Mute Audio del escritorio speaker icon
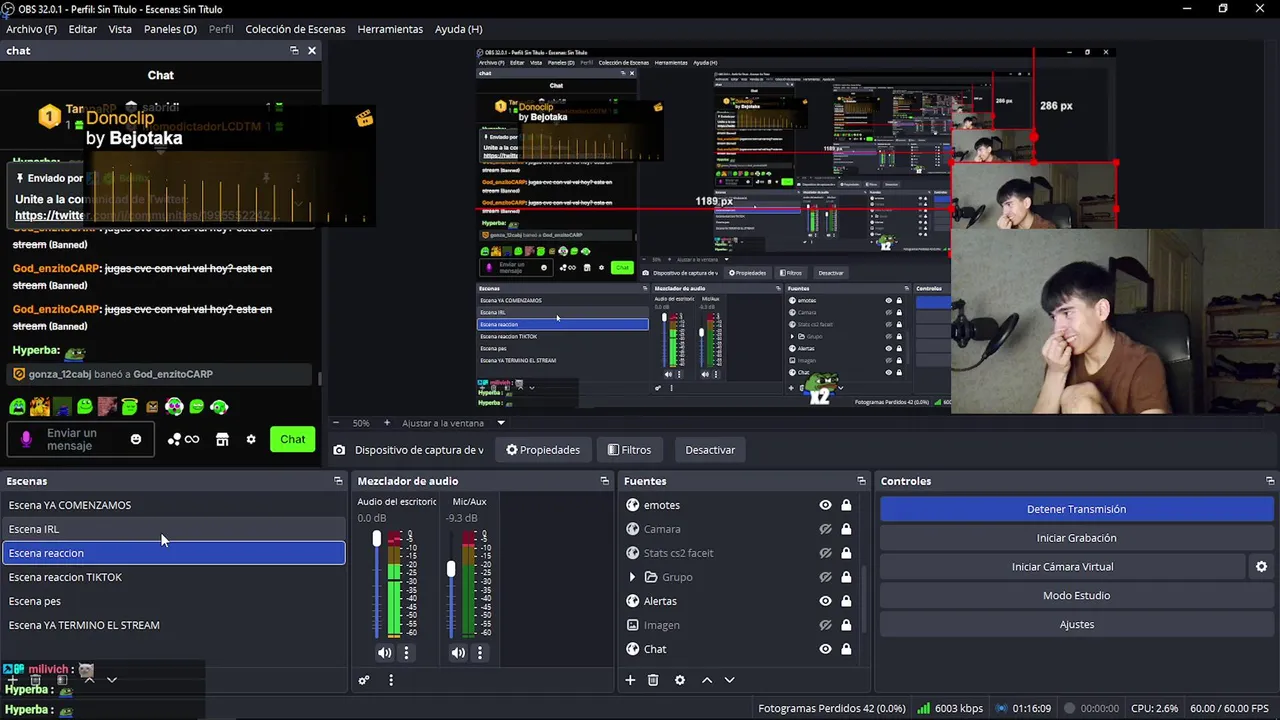 click(x=385, y=653)
